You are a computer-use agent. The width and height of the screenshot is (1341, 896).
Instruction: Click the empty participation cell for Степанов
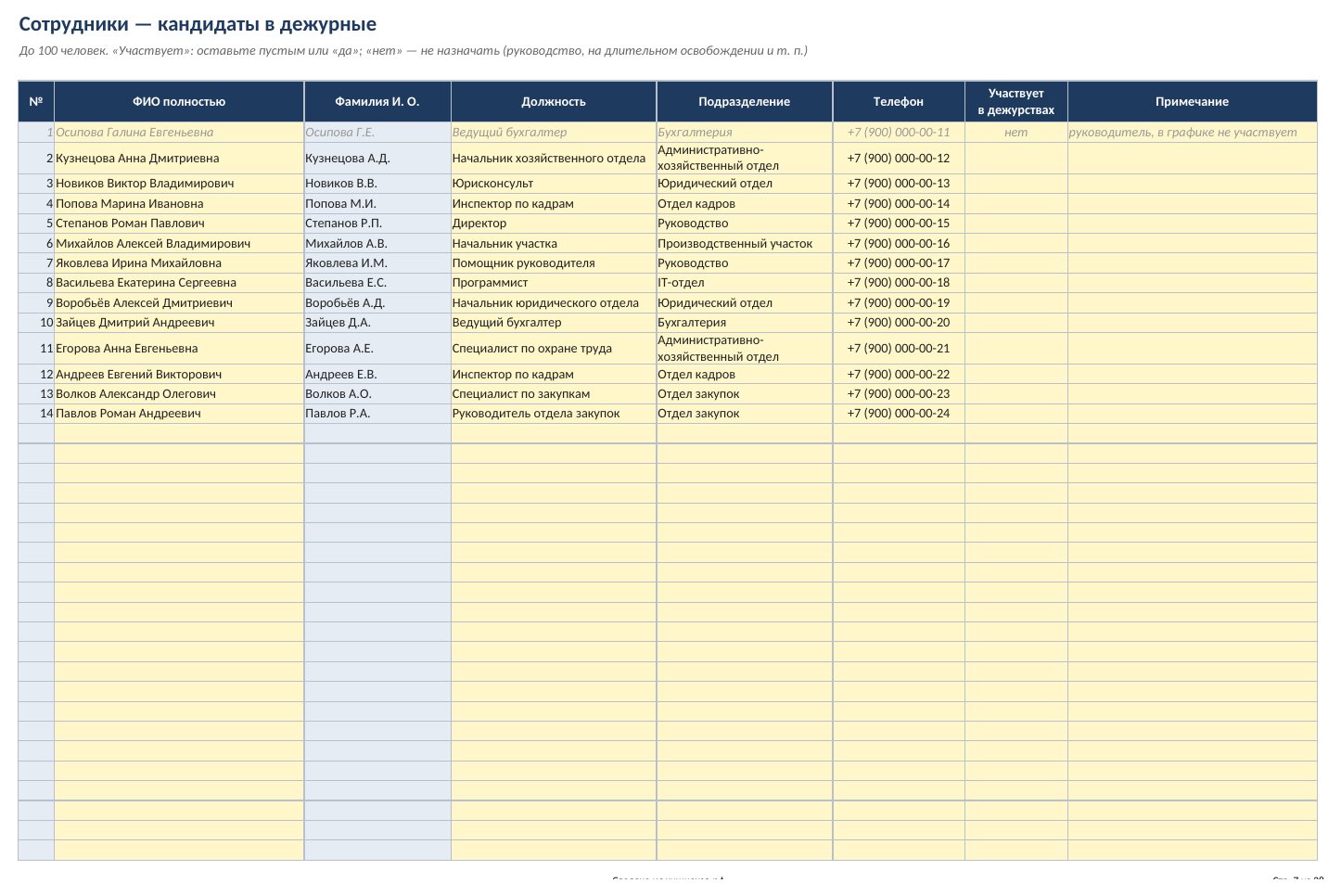[1016, 224]
